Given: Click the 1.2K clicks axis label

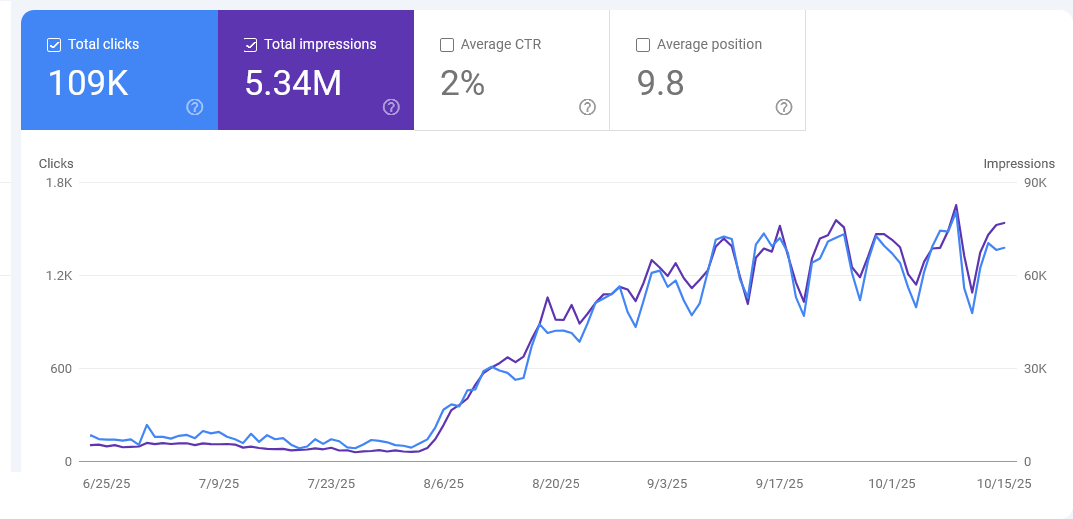Looking at the screenshot, I should point(59,276).
